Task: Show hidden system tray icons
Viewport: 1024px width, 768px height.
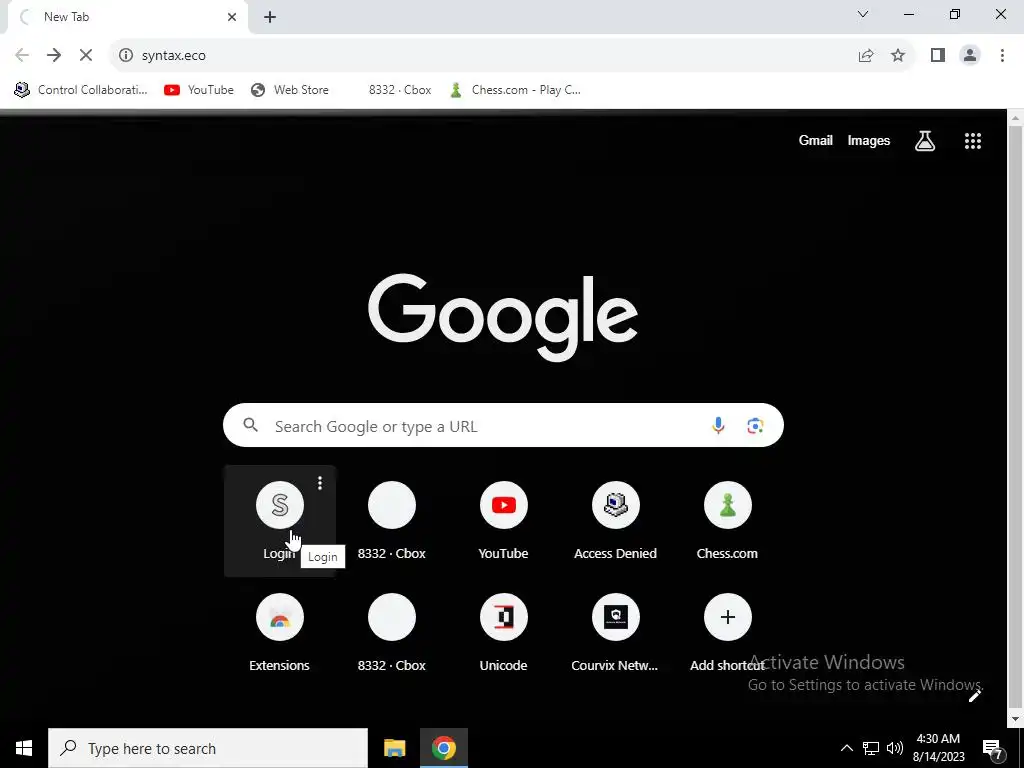Action: [846, 748]
